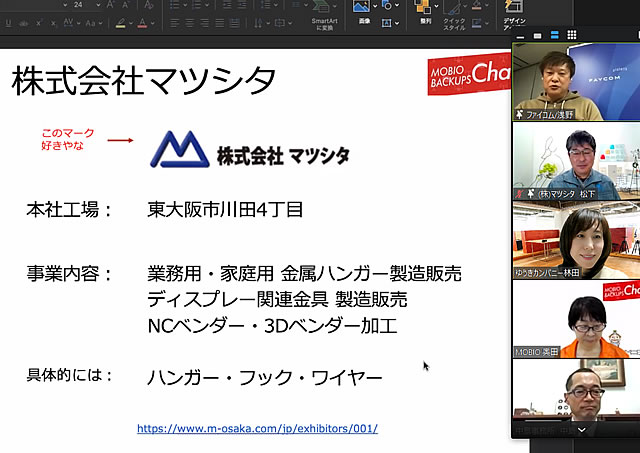Screen dimensions: 640x453
Task: Center align the text
Action: [x=189, y=23]
